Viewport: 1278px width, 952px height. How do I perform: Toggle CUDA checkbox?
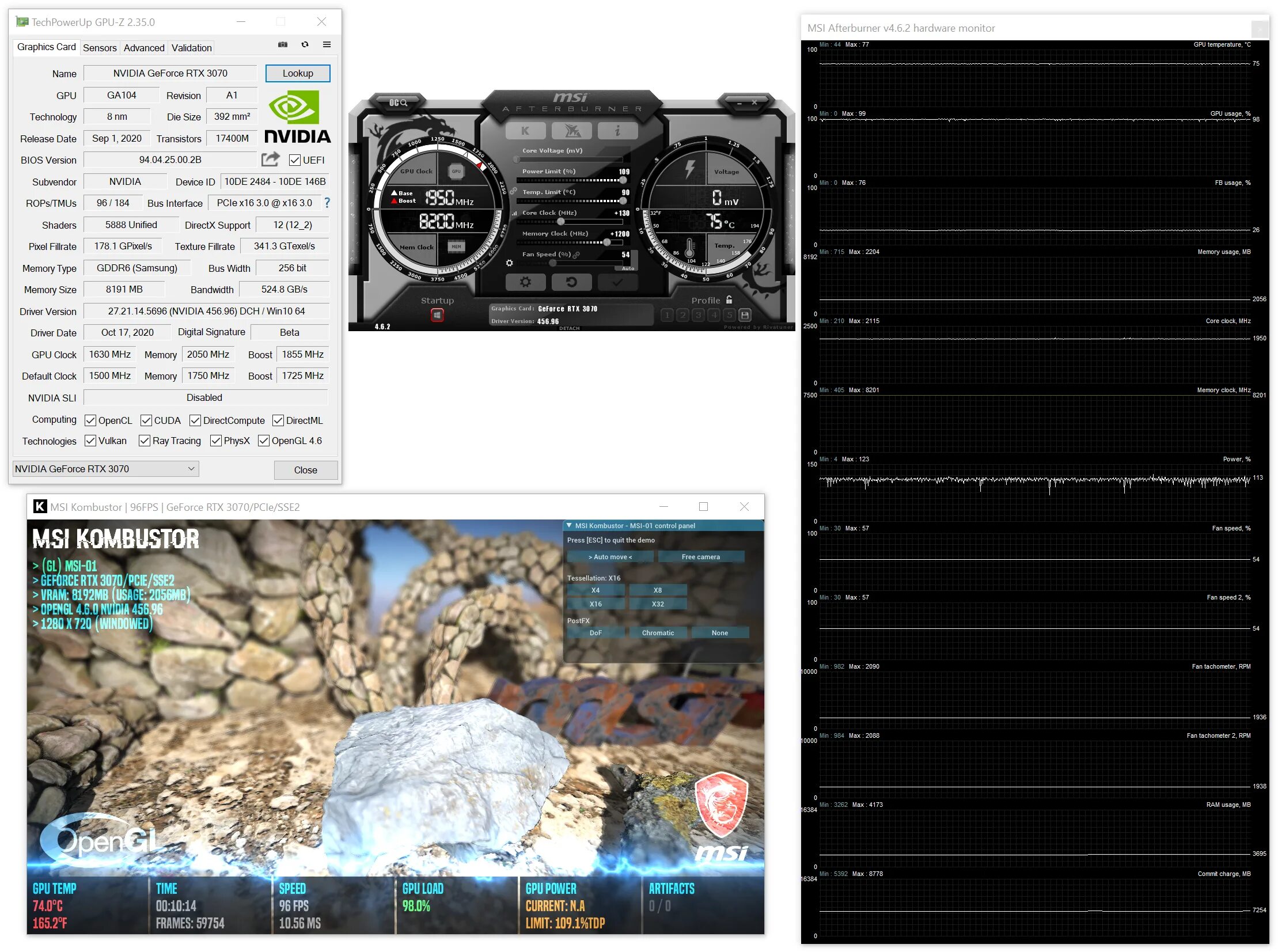pyautogui.click(x=146, y=420)
